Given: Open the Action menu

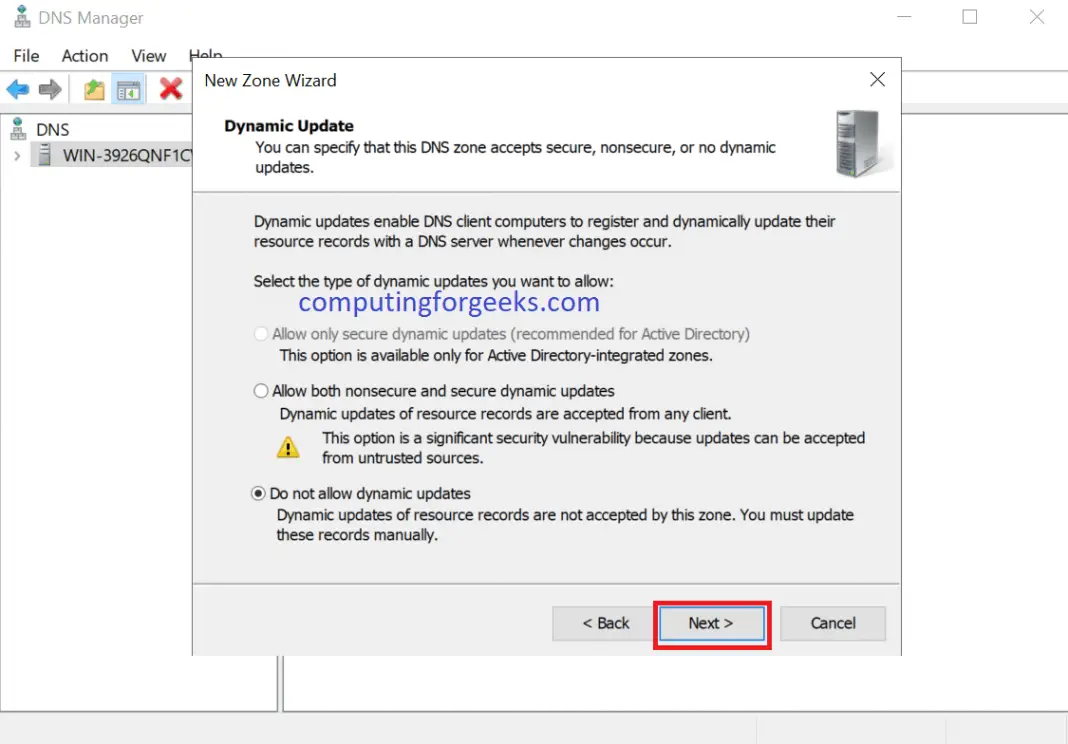Looking at the screenshot, I should click(x=83, y=56).
